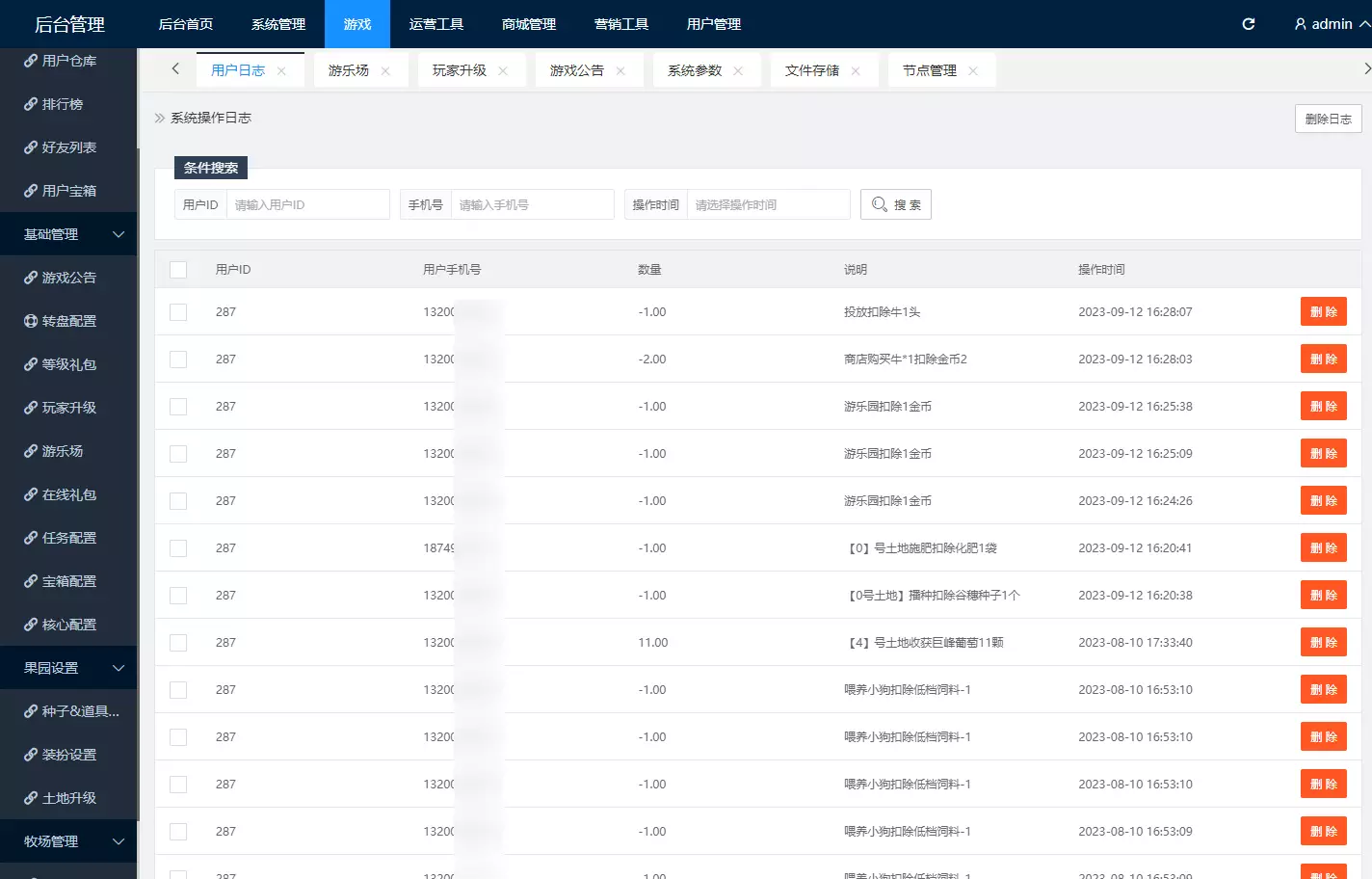Click the refresh icon in top bar
The image size is (1372, 879).
click(x=1248, y=24)
